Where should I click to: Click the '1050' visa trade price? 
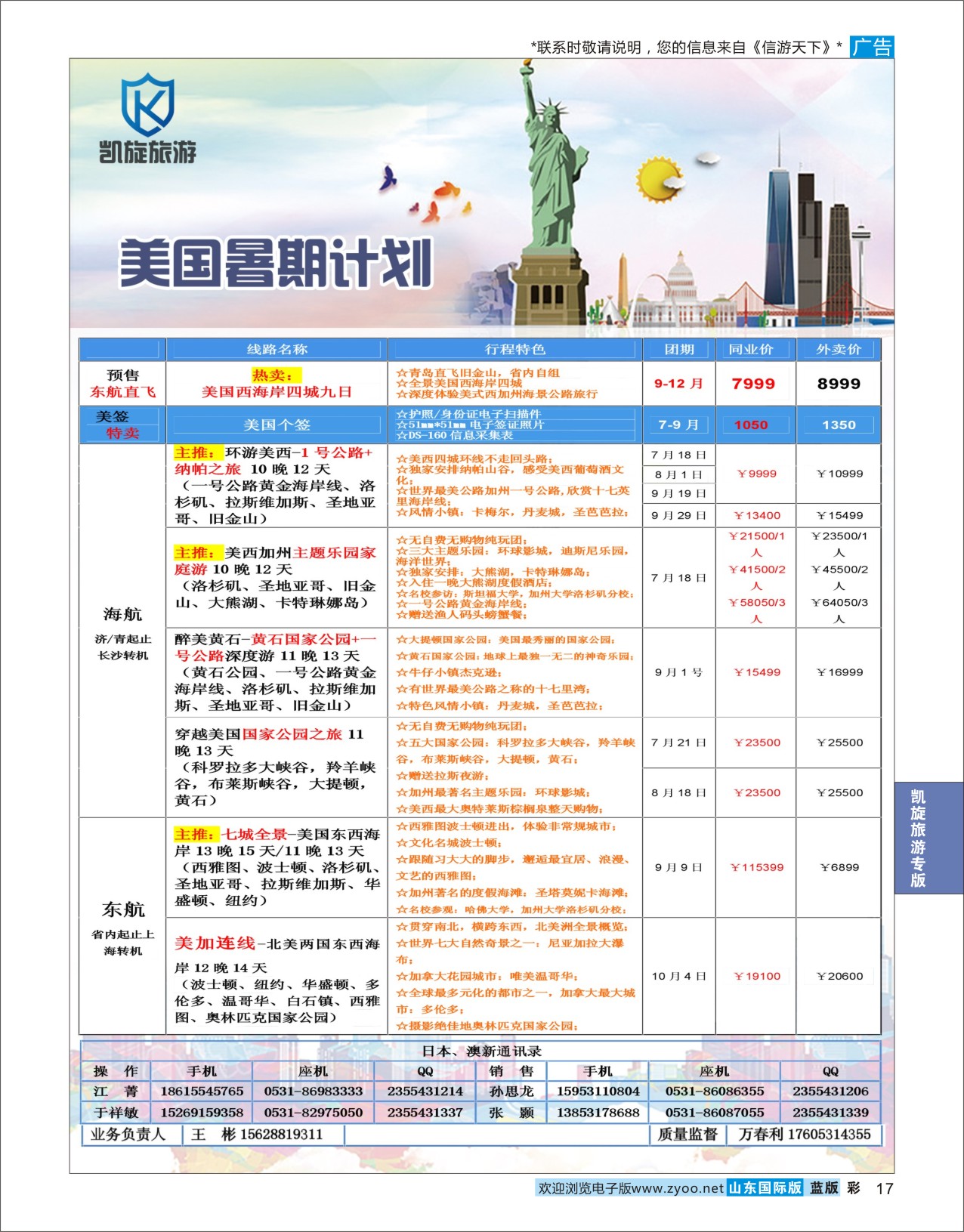pyautogui.click(x=751, y=425)
